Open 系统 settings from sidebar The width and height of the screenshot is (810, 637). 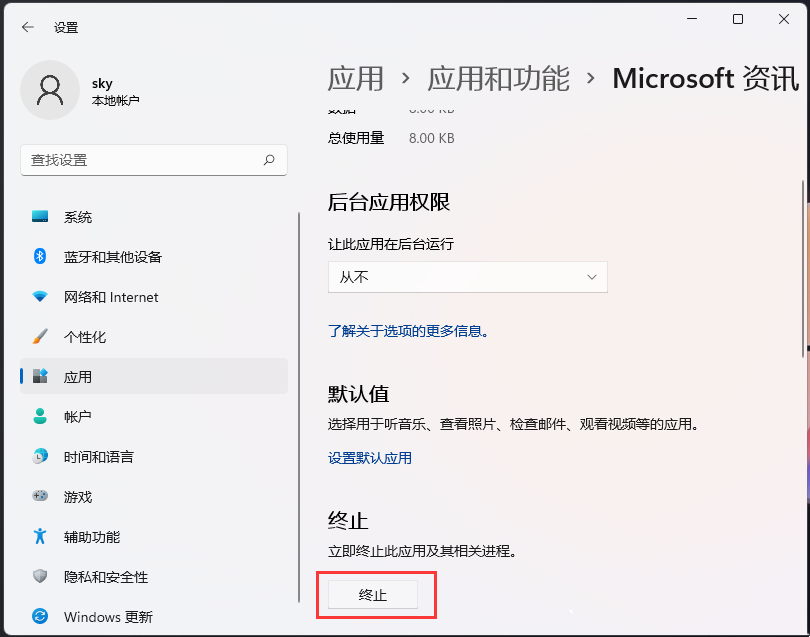tap(78, 217)
